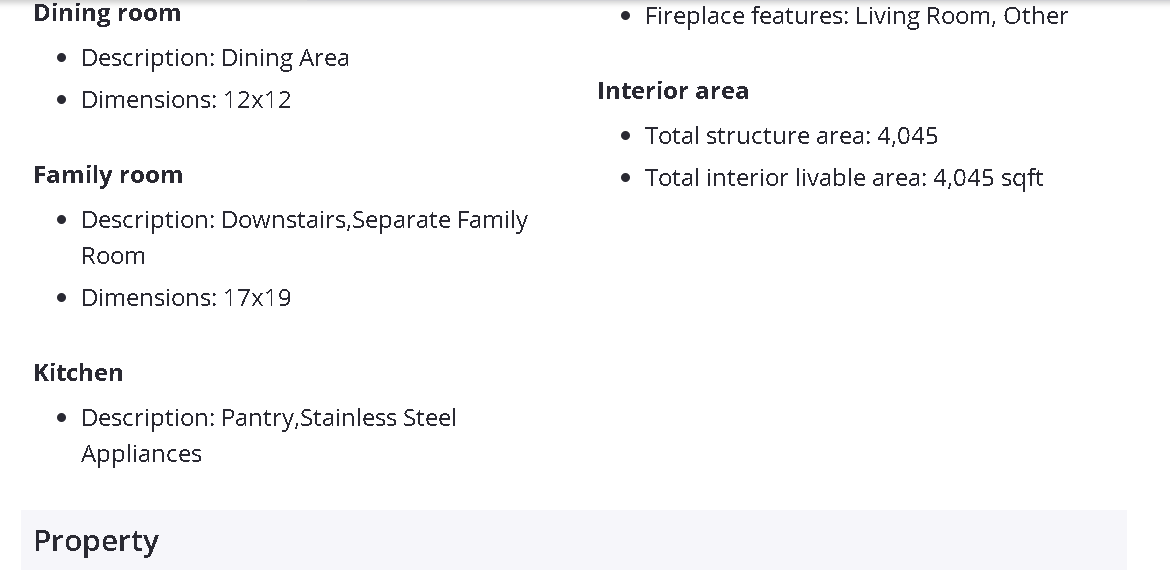1170x574 pixels.
Task: Click the Dining room heading
Action: point(107,14)
